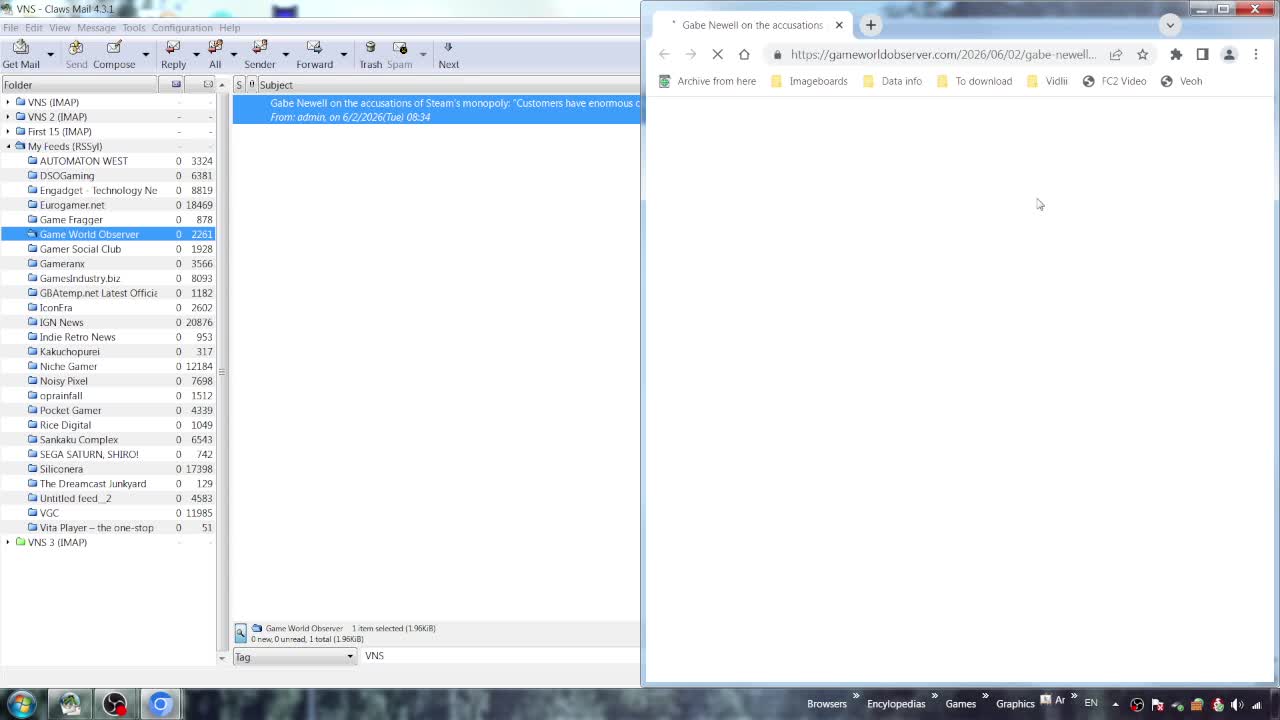Expand the VNS 3 (IMAP) account
The image size is (1280, 720).
tap(8, 542)
